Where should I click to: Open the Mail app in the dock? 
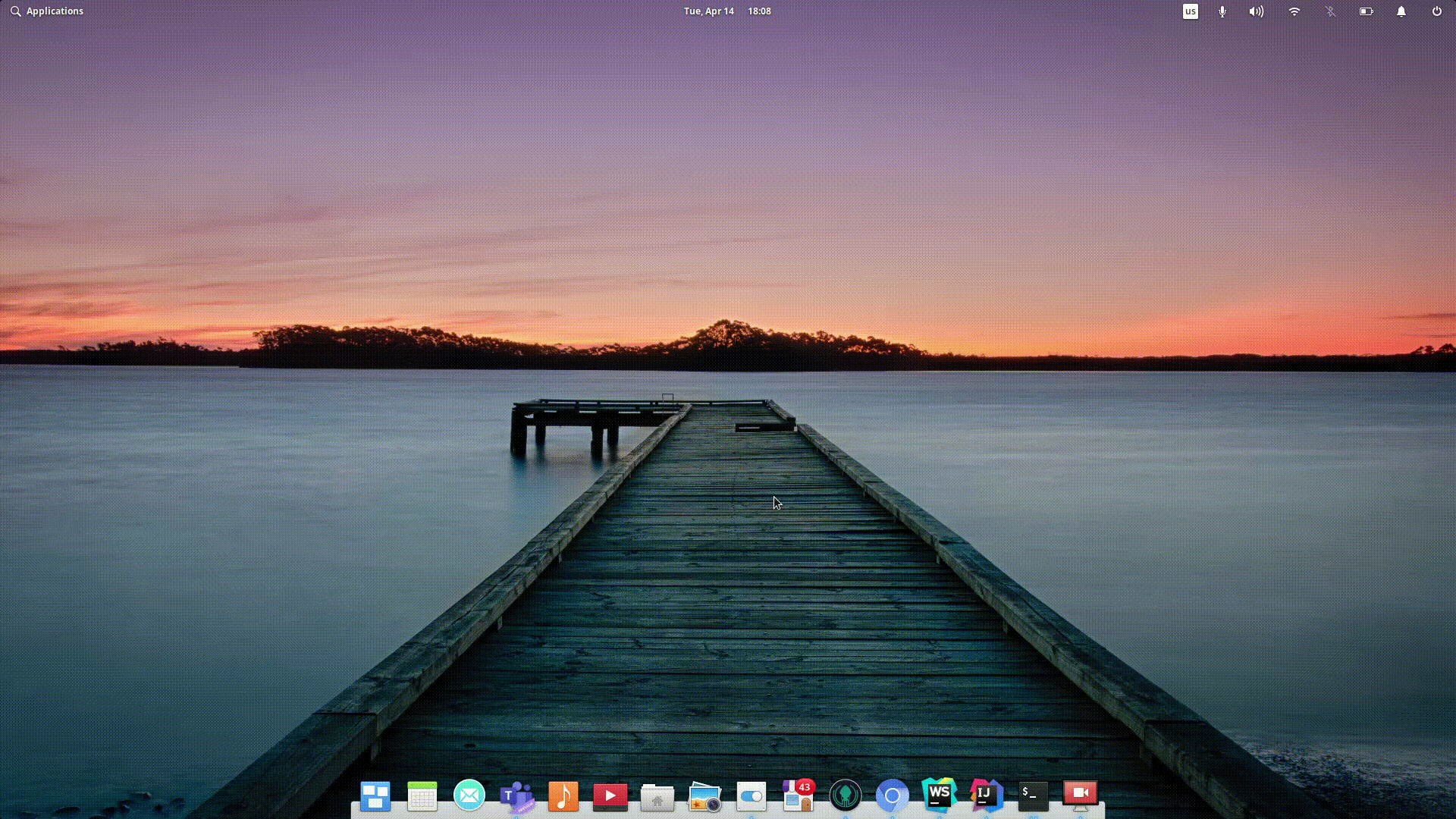tap(469, 795)
